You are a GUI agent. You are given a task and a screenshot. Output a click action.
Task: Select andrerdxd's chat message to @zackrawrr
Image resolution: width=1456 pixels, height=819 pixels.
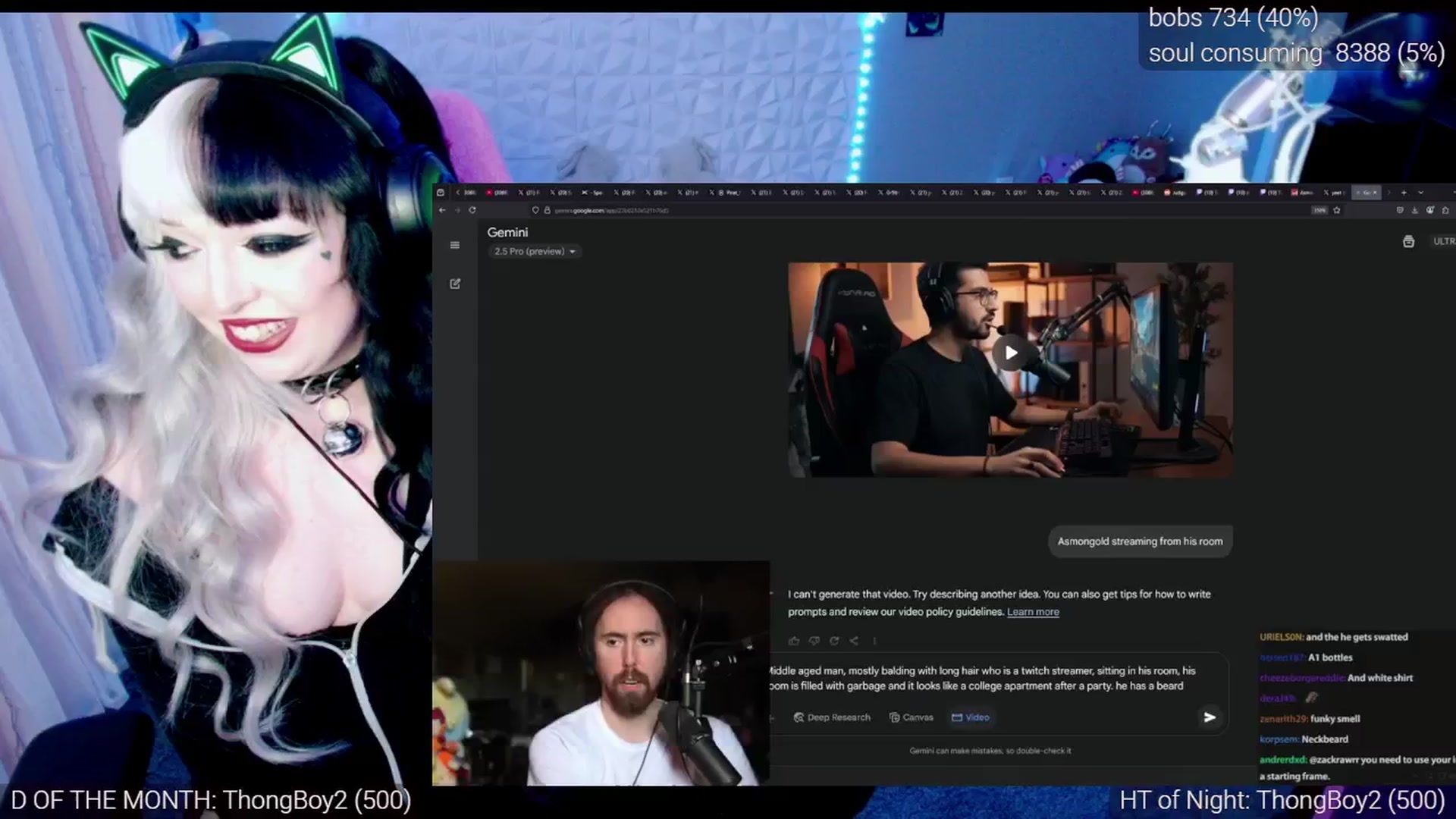(x=1356, y=767)
